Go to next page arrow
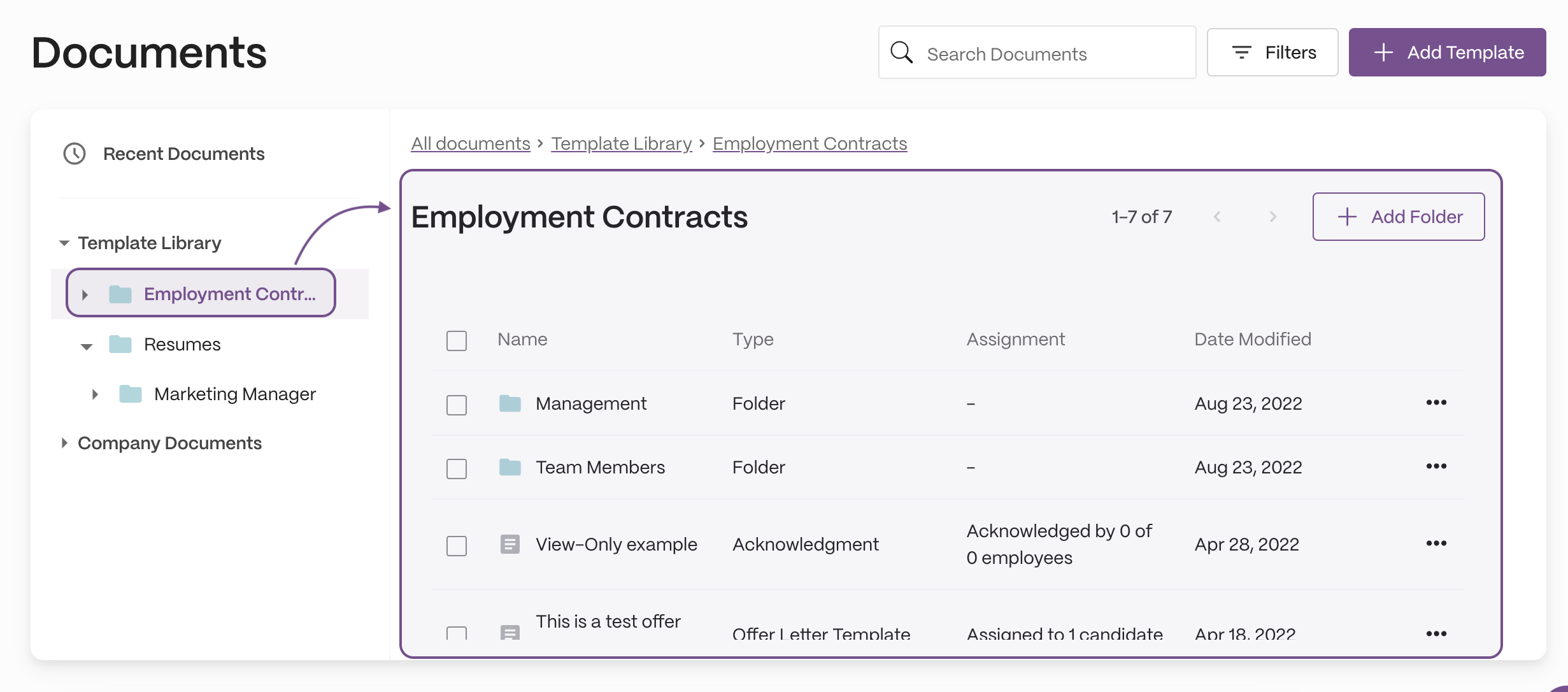Image resolution: width=1568 pixels, height=692 pixels. point(1272,217)
